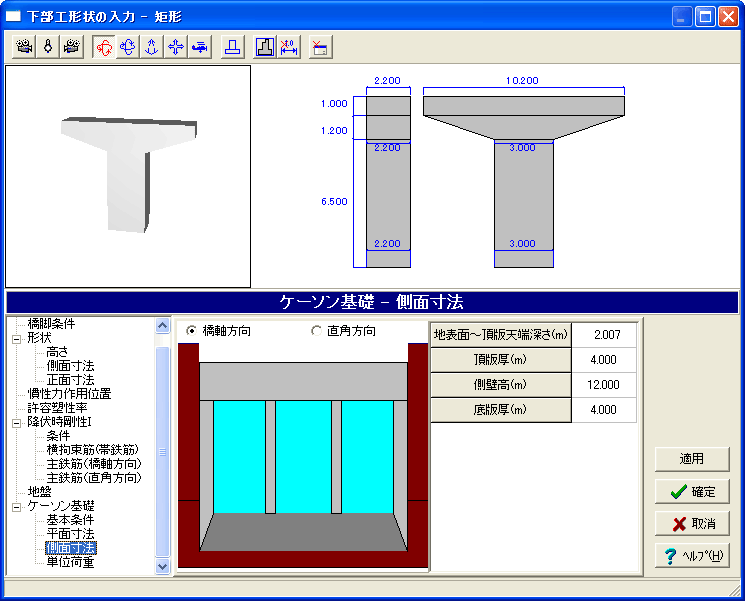Click the 頂版厚(m) row label

pyautogui.click(x=500, y=360)
